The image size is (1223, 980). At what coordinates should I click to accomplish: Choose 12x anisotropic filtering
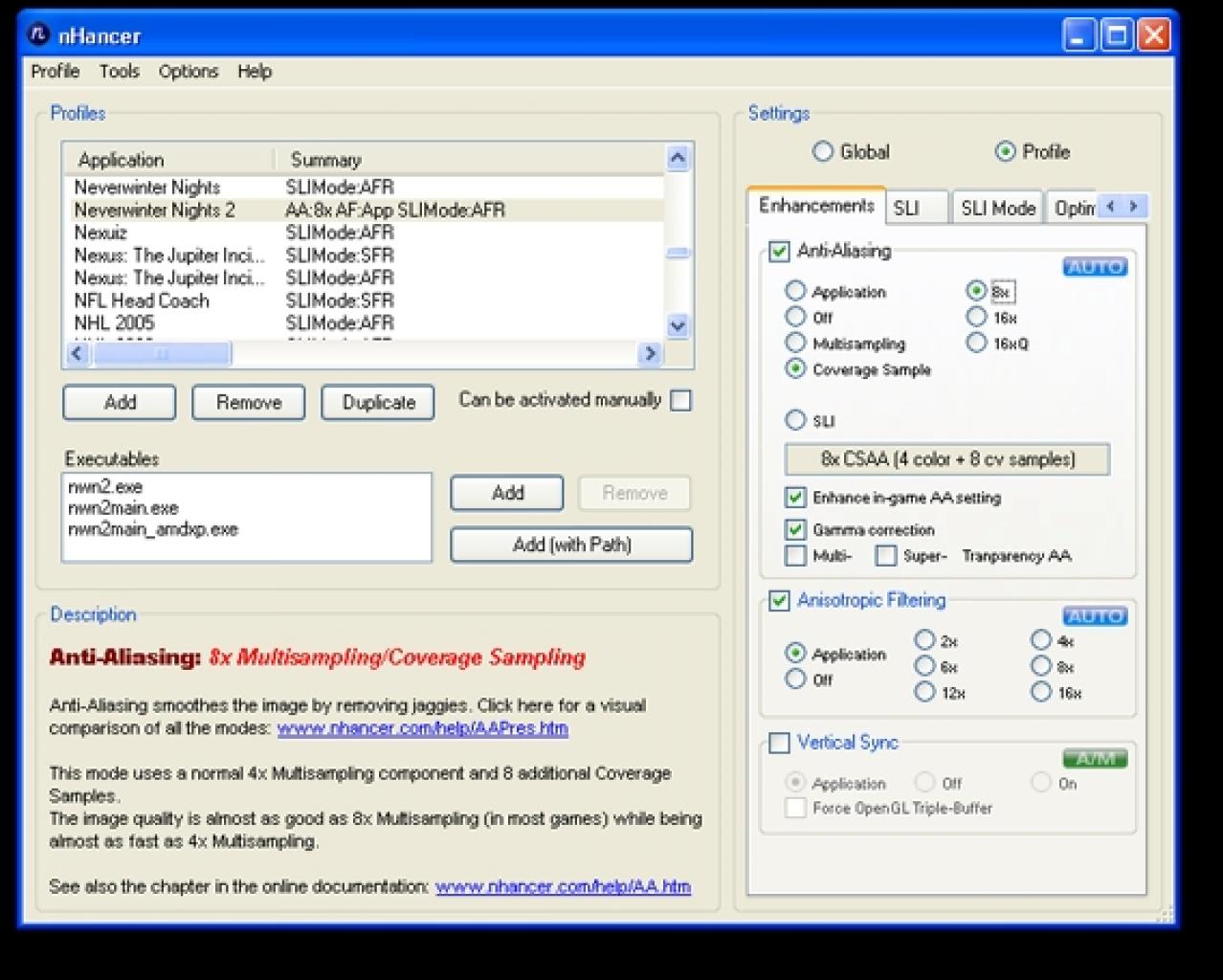(924, 691)
